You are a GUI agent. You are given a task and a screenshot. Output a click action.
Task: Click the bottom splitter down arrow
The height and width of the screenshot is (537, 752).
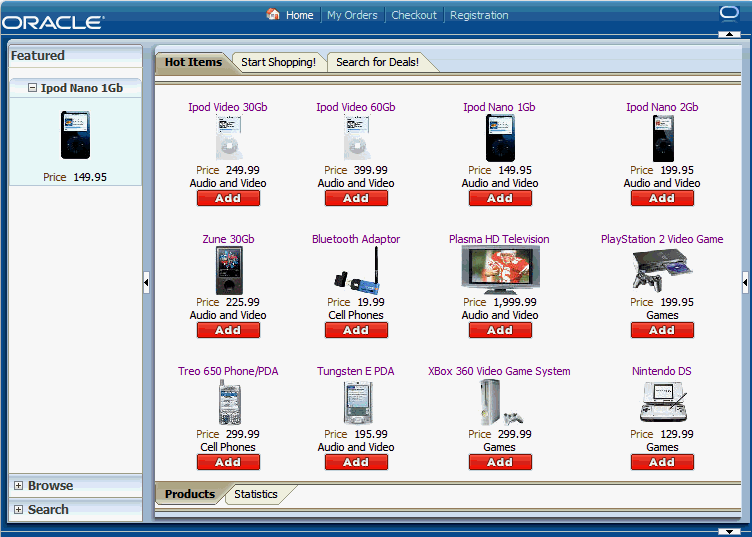(x=729, y=531)
